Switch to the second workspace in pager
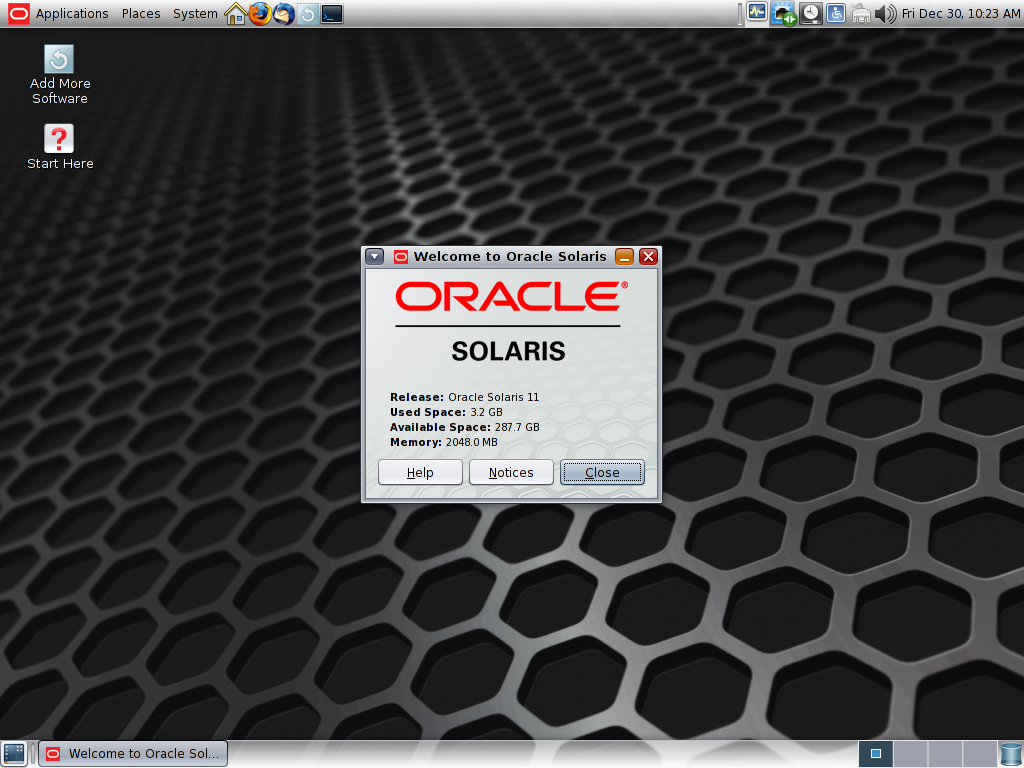 pyautogui.click(x=910, y=754)
